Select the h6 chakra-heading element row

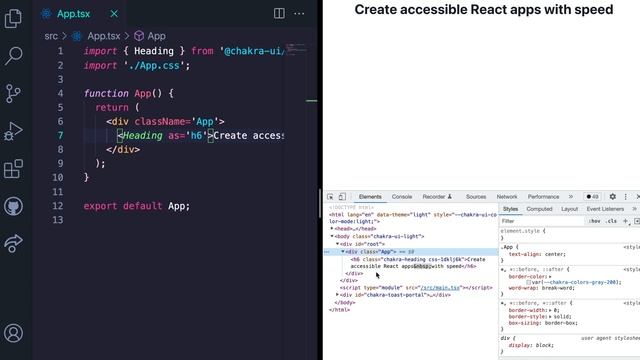coord(418,263)
